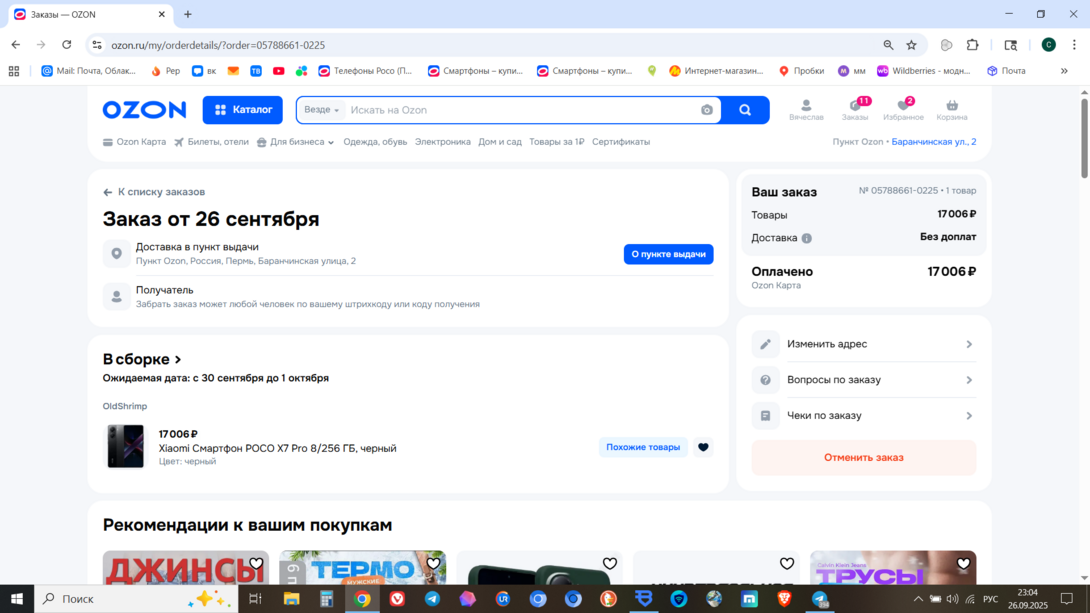Switch РУС keyboard language indicator
Screen dimensions: 1090x613
pyautogui.click(x=991, y=598)
